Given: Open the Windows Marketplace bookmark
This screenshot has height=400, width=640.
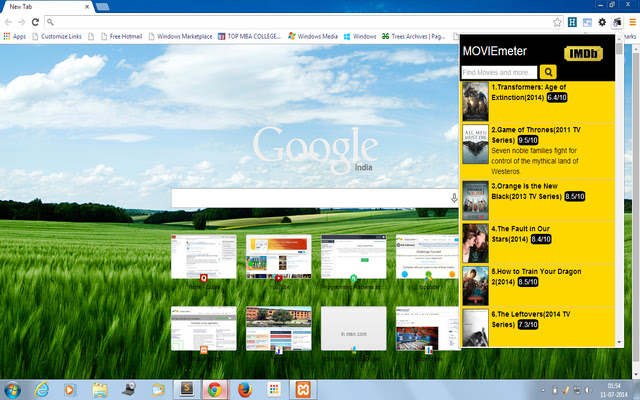Looking at the screenshot, I should click(180, 36).
